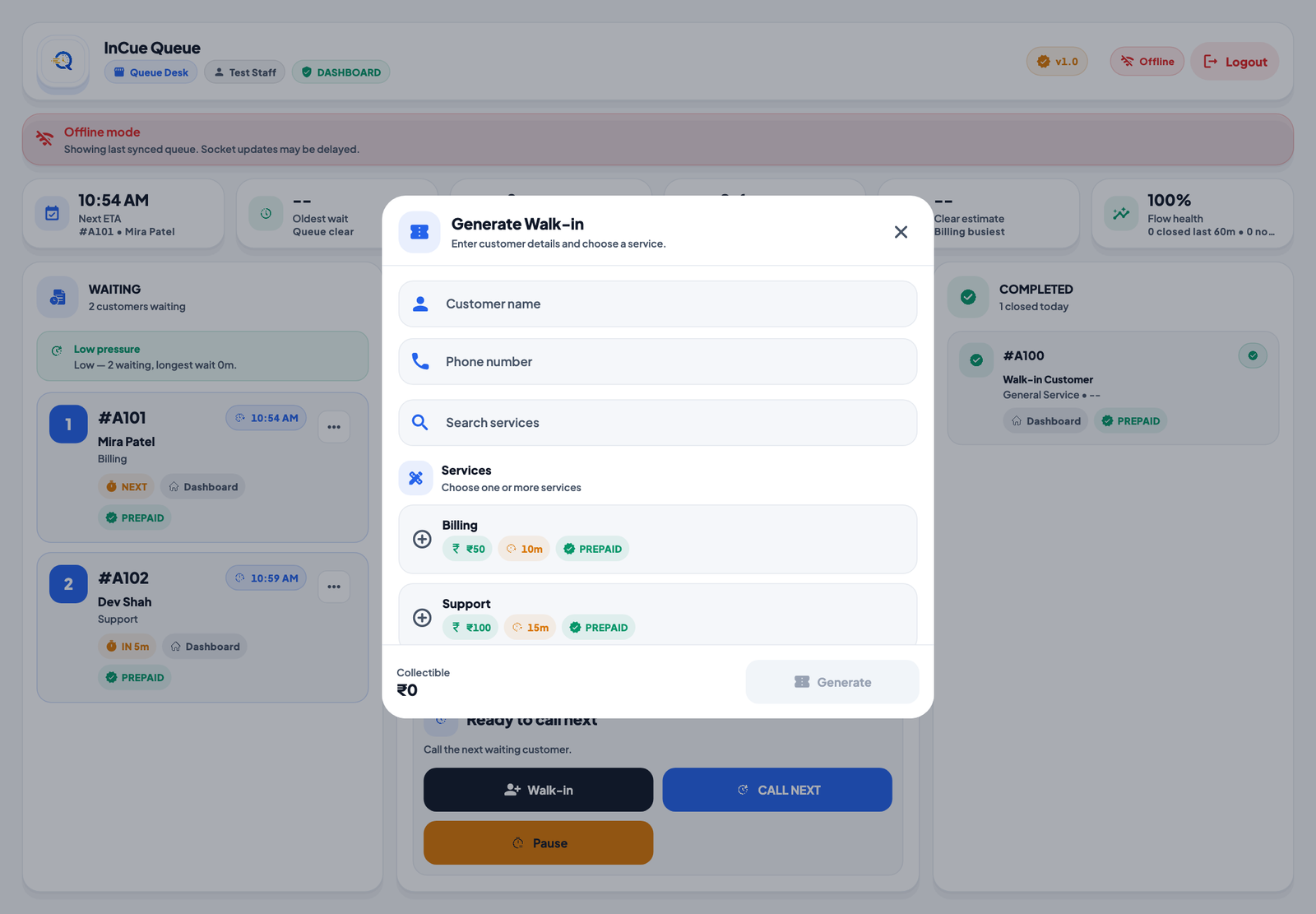Image resolution: width=1316 pixels, height=914 pixels.
Task: Select the Queue Desk chip
Action: [151, 72]
